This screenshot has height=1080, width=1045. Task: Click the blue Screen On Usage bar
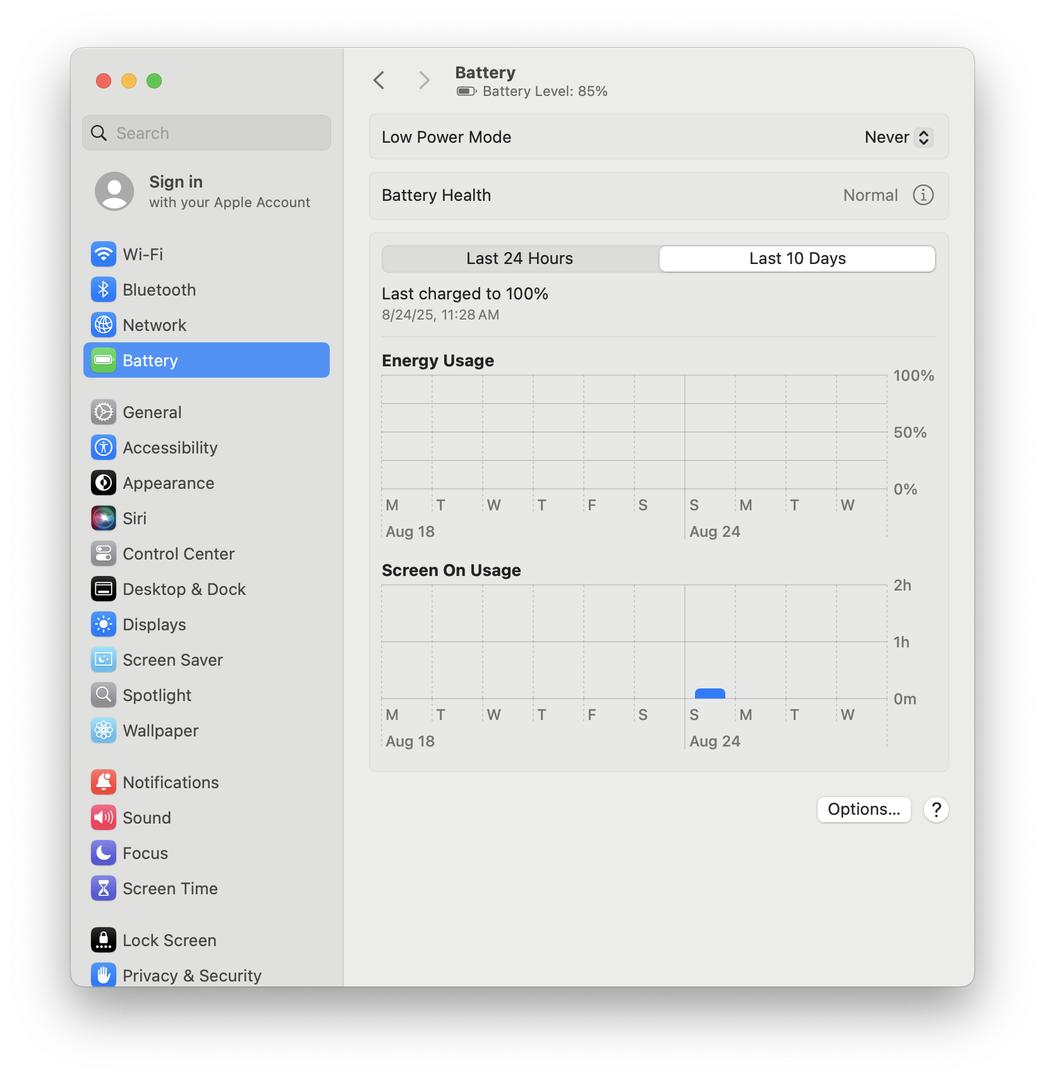(x=710, y=694)
